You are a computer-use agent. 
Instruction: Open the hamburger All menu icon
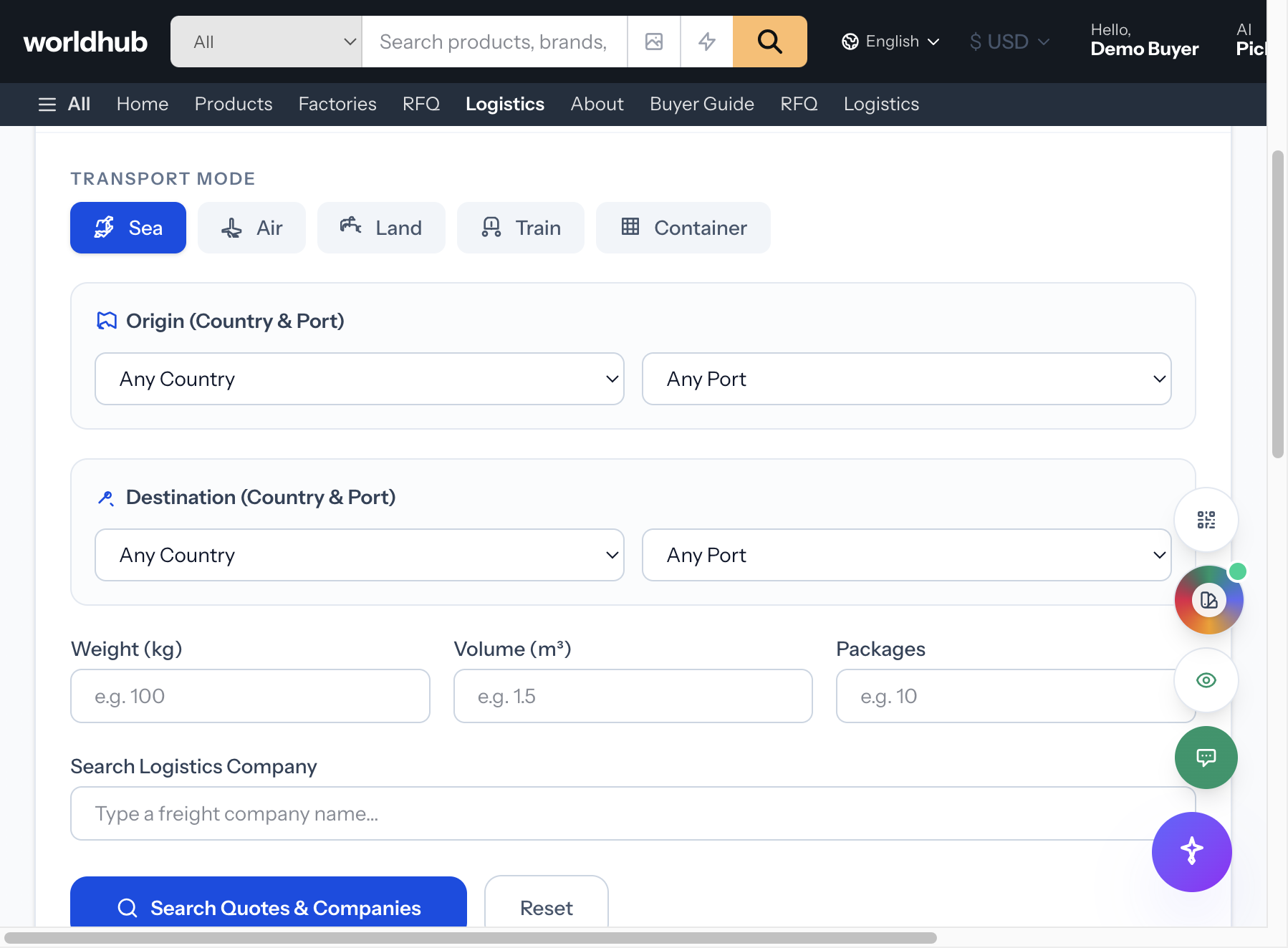(x=47, y=105)
